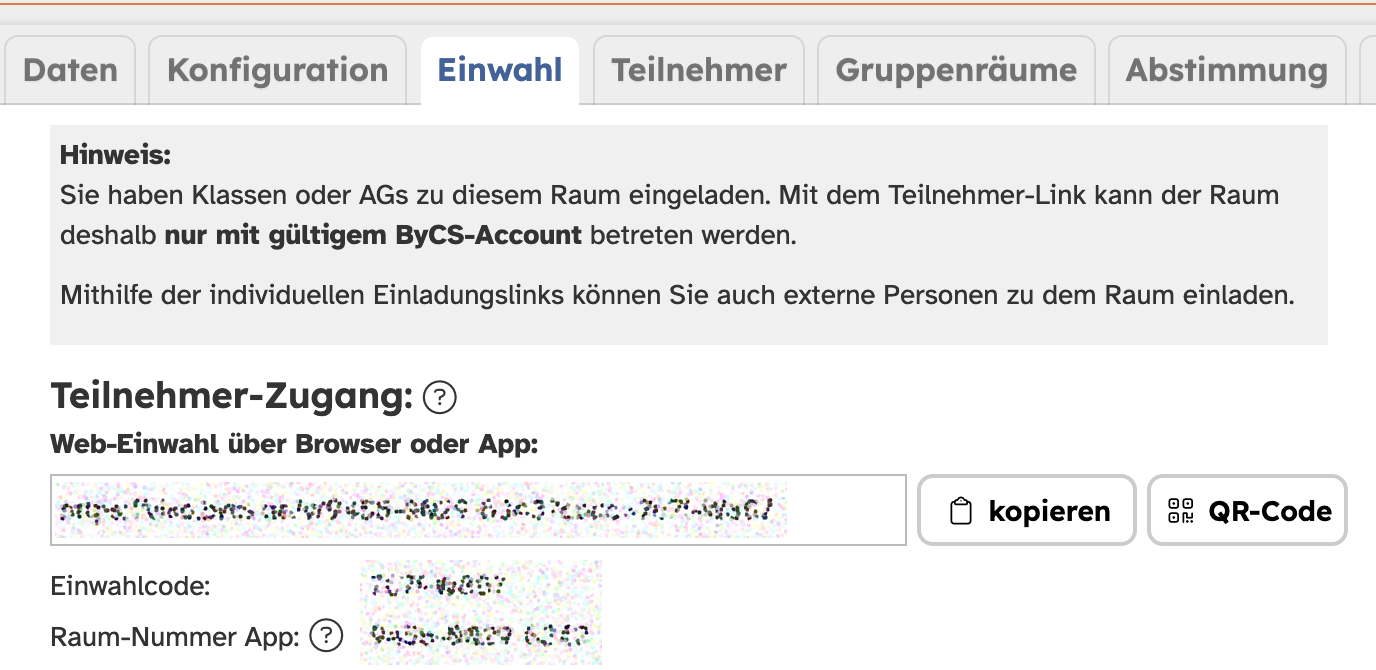Open the Gruppenräume tab

956,70
